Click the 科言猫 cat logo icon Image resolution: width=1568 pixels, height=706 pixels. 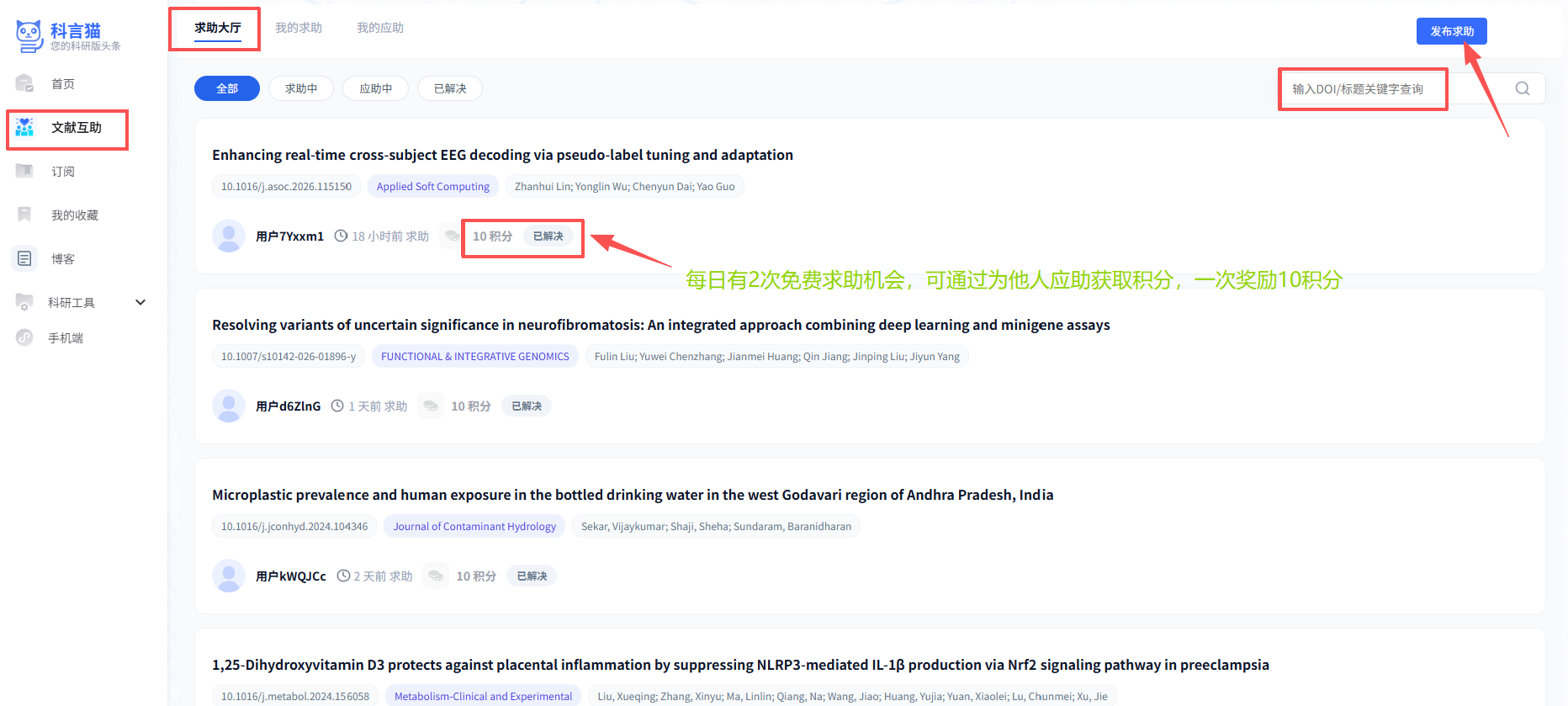(29, 35)
